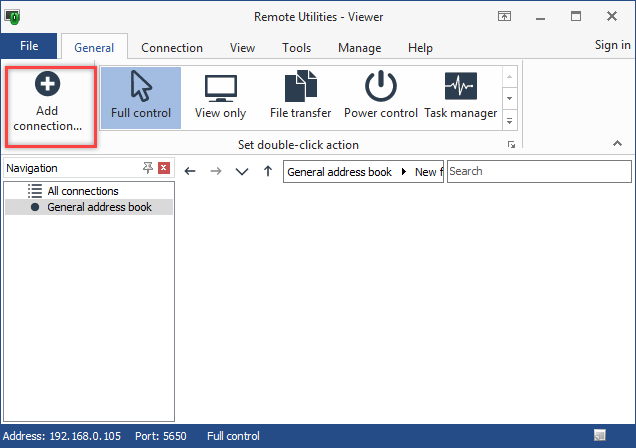This screenshot has height=448, width=636.
Task: Go back with the left arrow
Action: [191, 172]
